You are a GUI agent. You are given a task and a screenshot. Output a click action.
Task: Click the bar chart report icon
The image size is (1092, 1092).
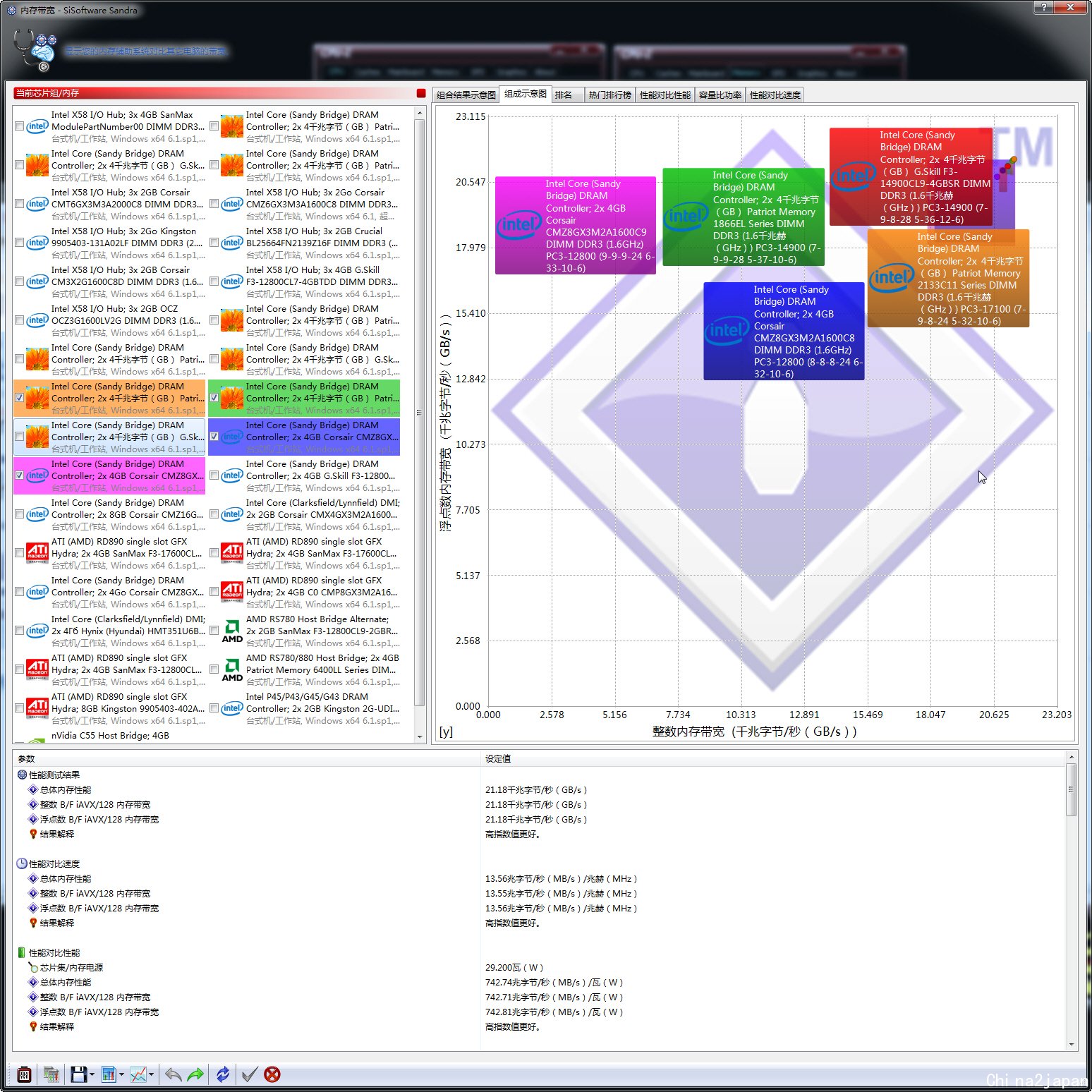click(x=109, y=1074)
